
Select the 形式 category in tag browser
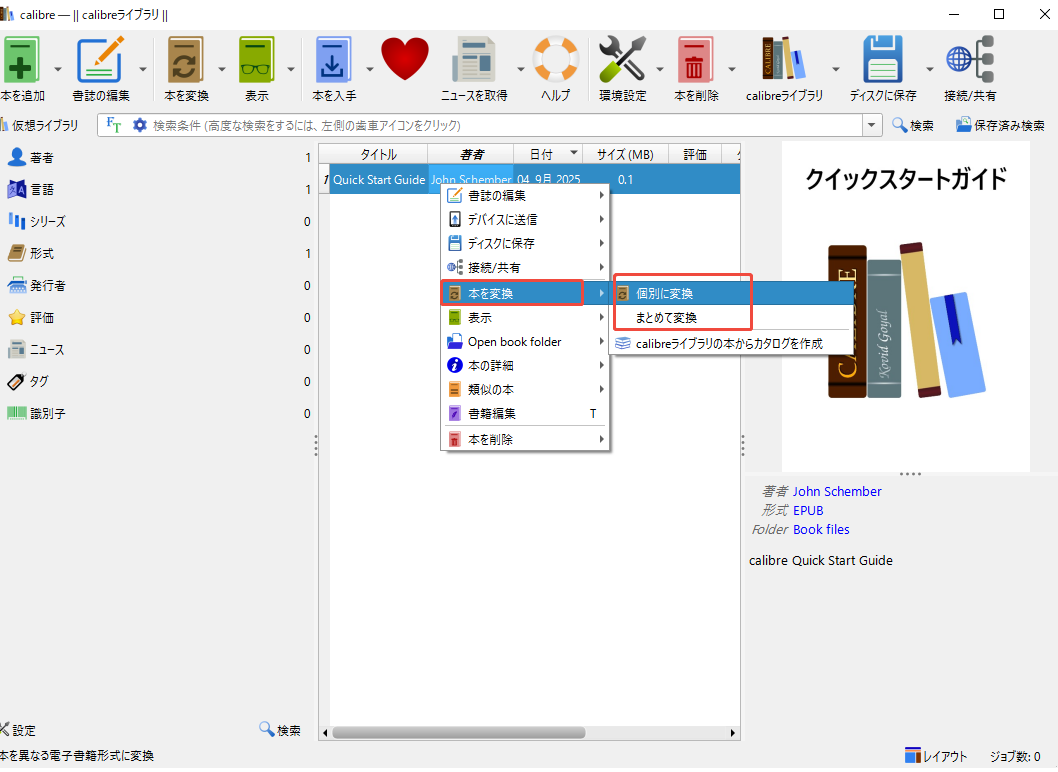(159, 254)
